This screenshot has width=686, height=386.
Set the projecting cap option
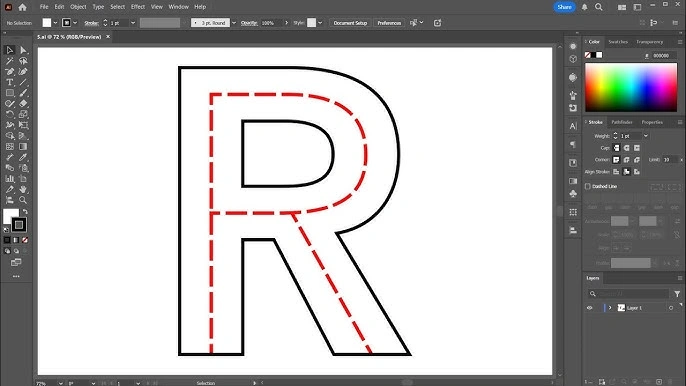pos(637,148)
